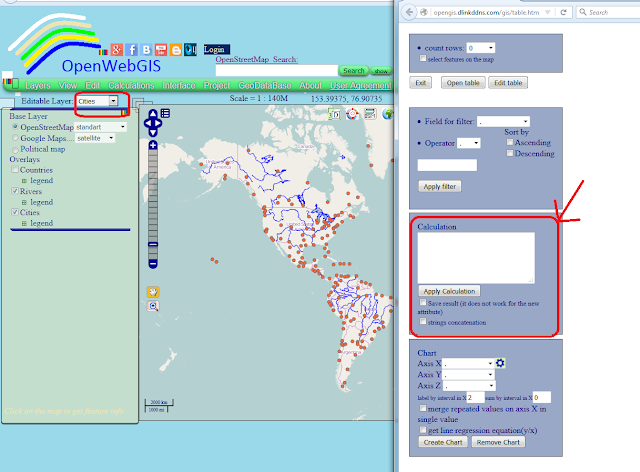Open the Project menu
Image resolution: width=640 pixels, height=472 pixels.
(217, 85)
